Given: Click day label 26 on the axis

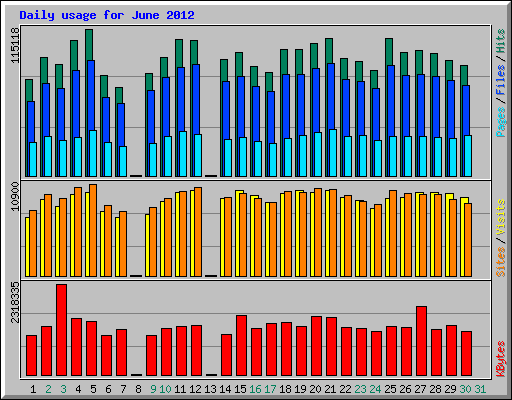Looking at the screenshot, I should coord(405,389).
